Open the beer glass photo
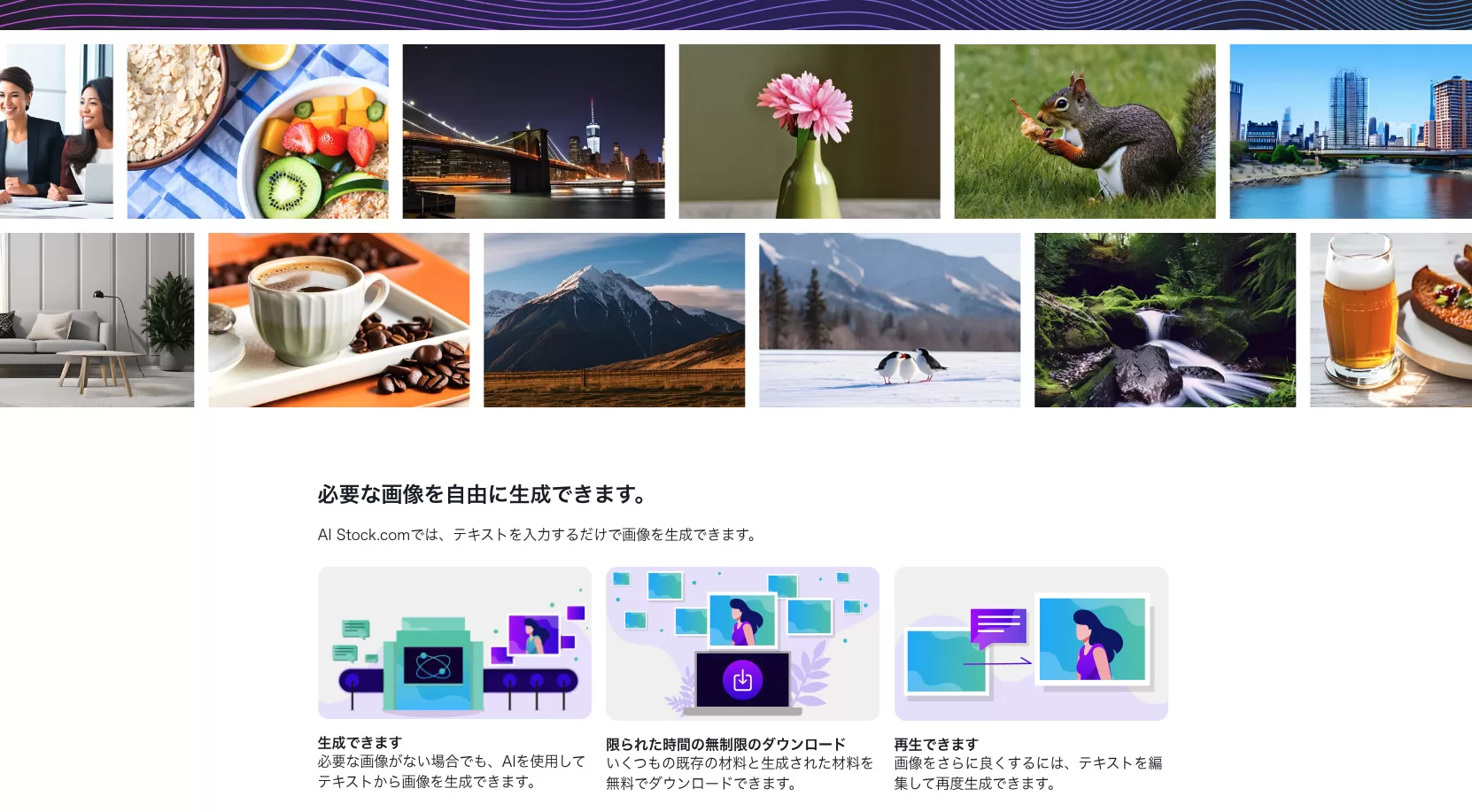The width and height of the screenshot is (1472, 812). (x=1391, y=320)
